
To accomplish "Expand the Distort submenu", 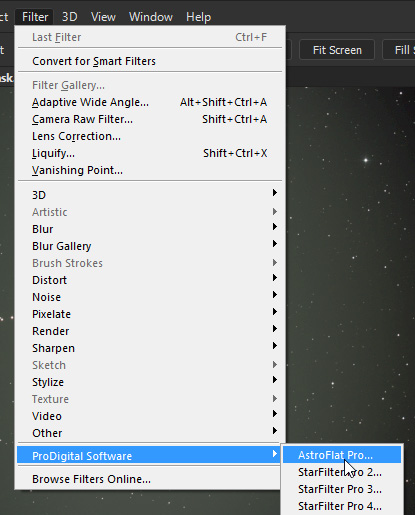I will 150,280.
